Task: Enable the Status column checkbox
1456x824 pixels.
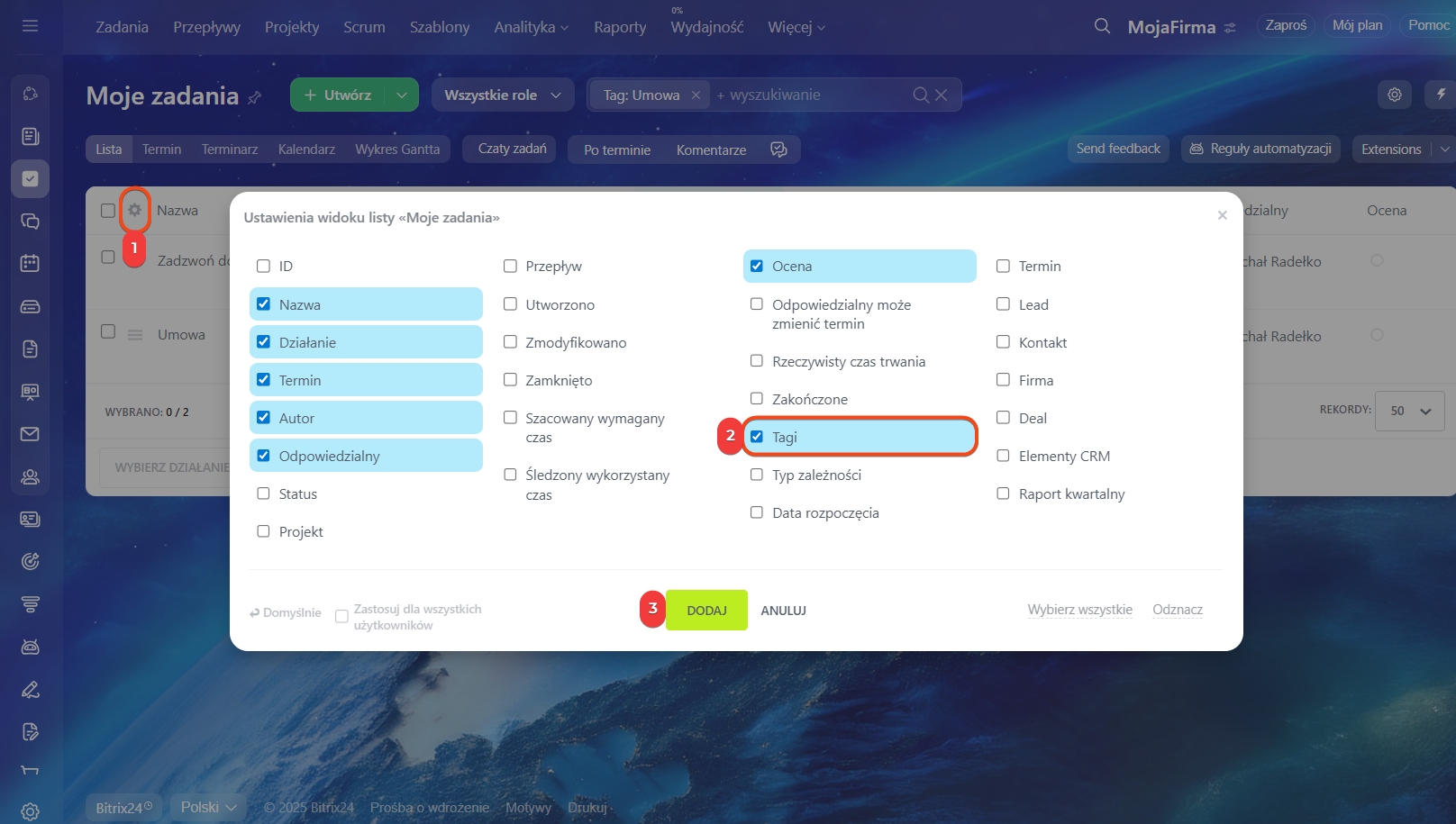Action: [263, 493]
